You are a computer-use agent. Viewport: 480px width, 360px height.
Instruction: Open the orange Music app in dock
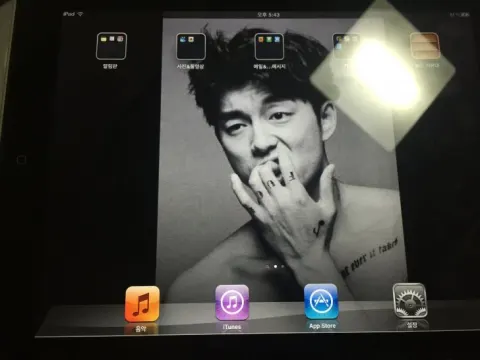pyautogui.click(x=142, y=304)
